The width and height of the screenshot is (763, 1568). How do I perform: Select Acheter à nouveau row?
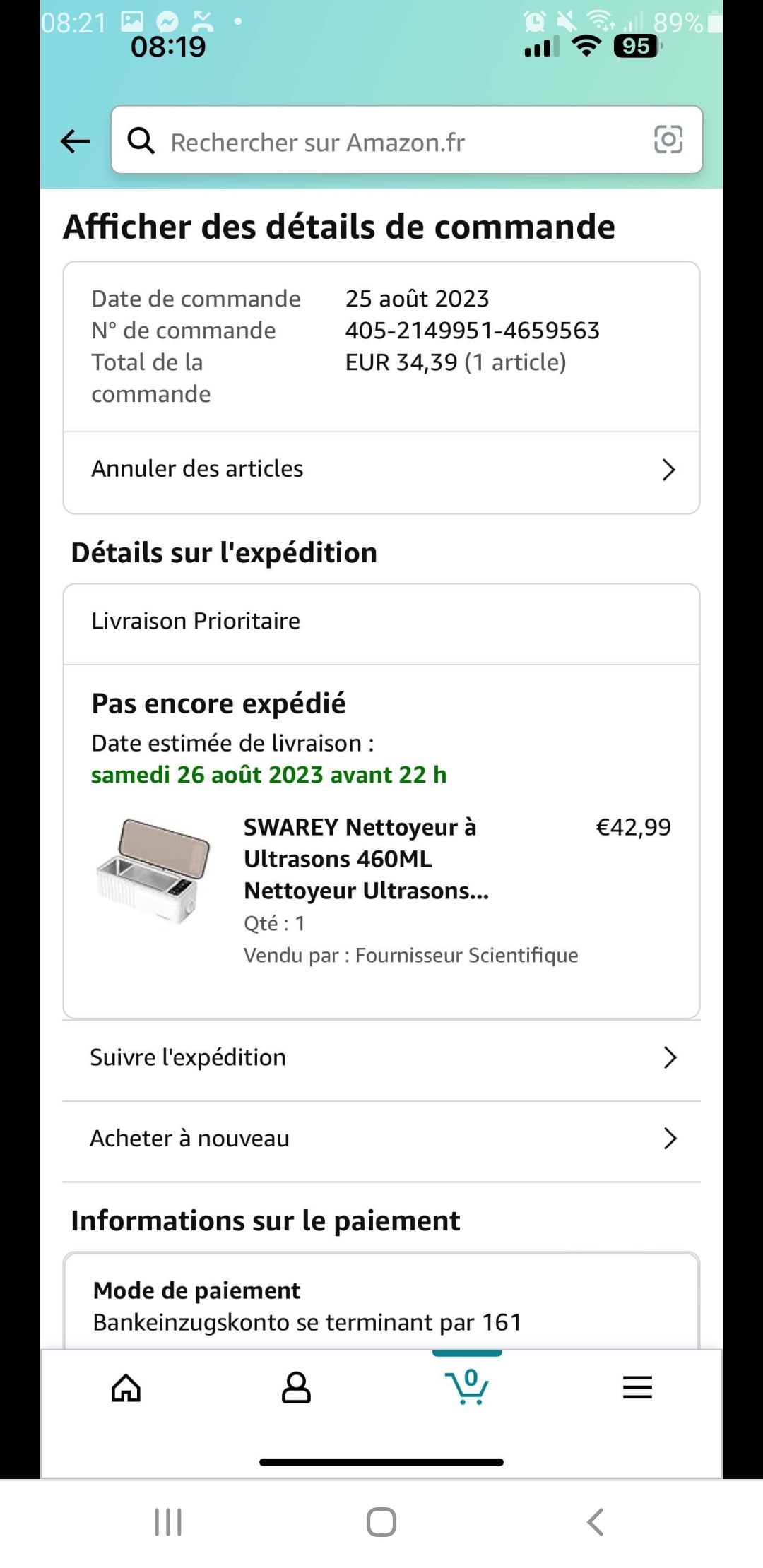[x=189, y=1139]
